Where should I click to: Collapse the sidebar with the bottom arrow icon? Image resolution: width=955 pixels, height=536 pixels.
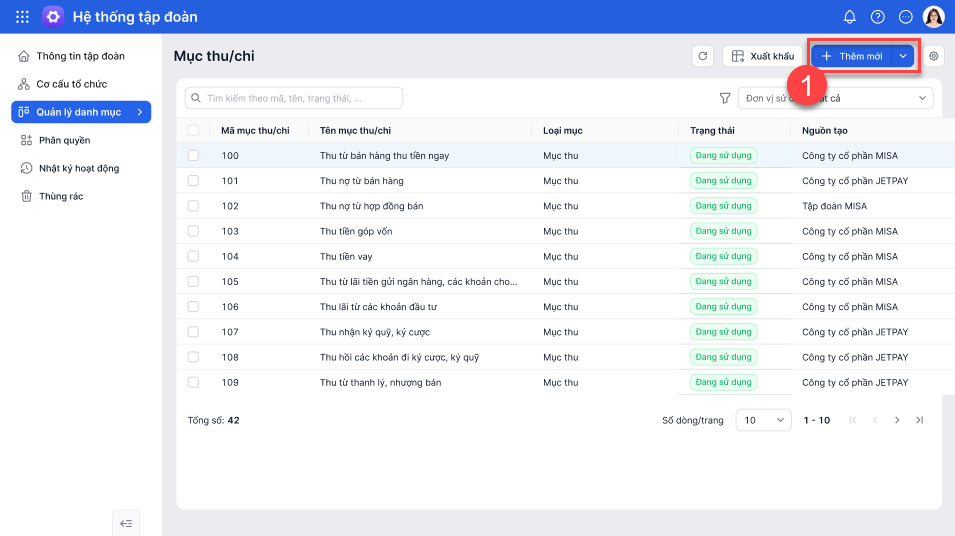point(126,523)
